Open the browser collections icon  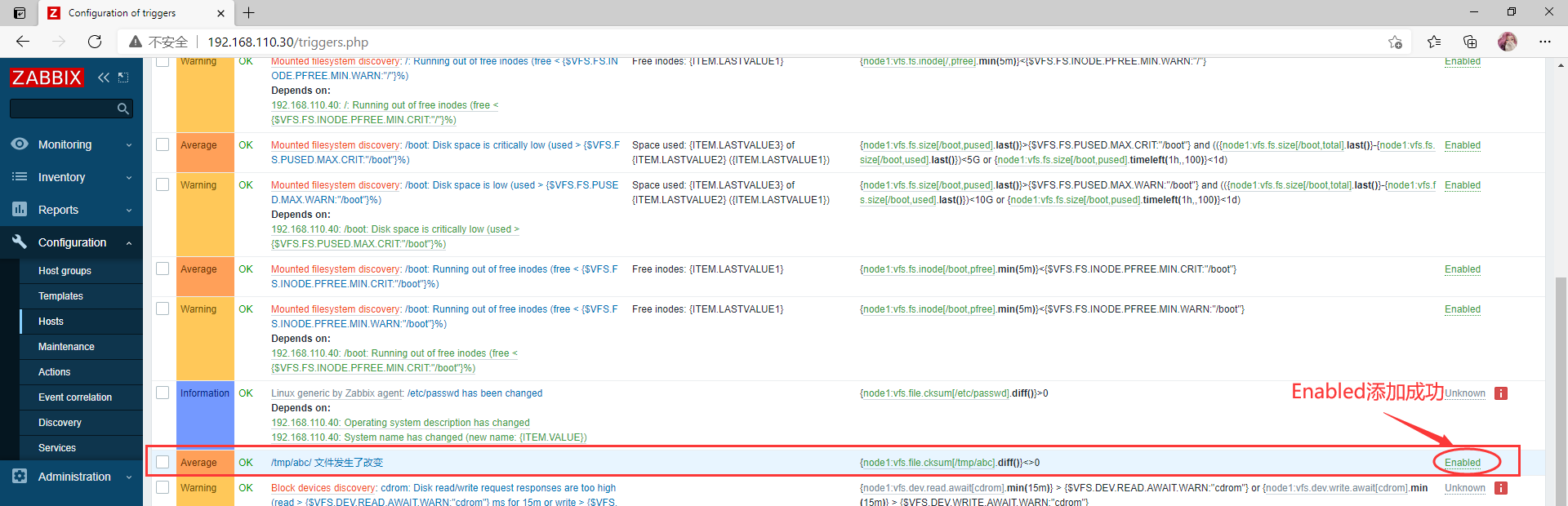coord(1470,42)
